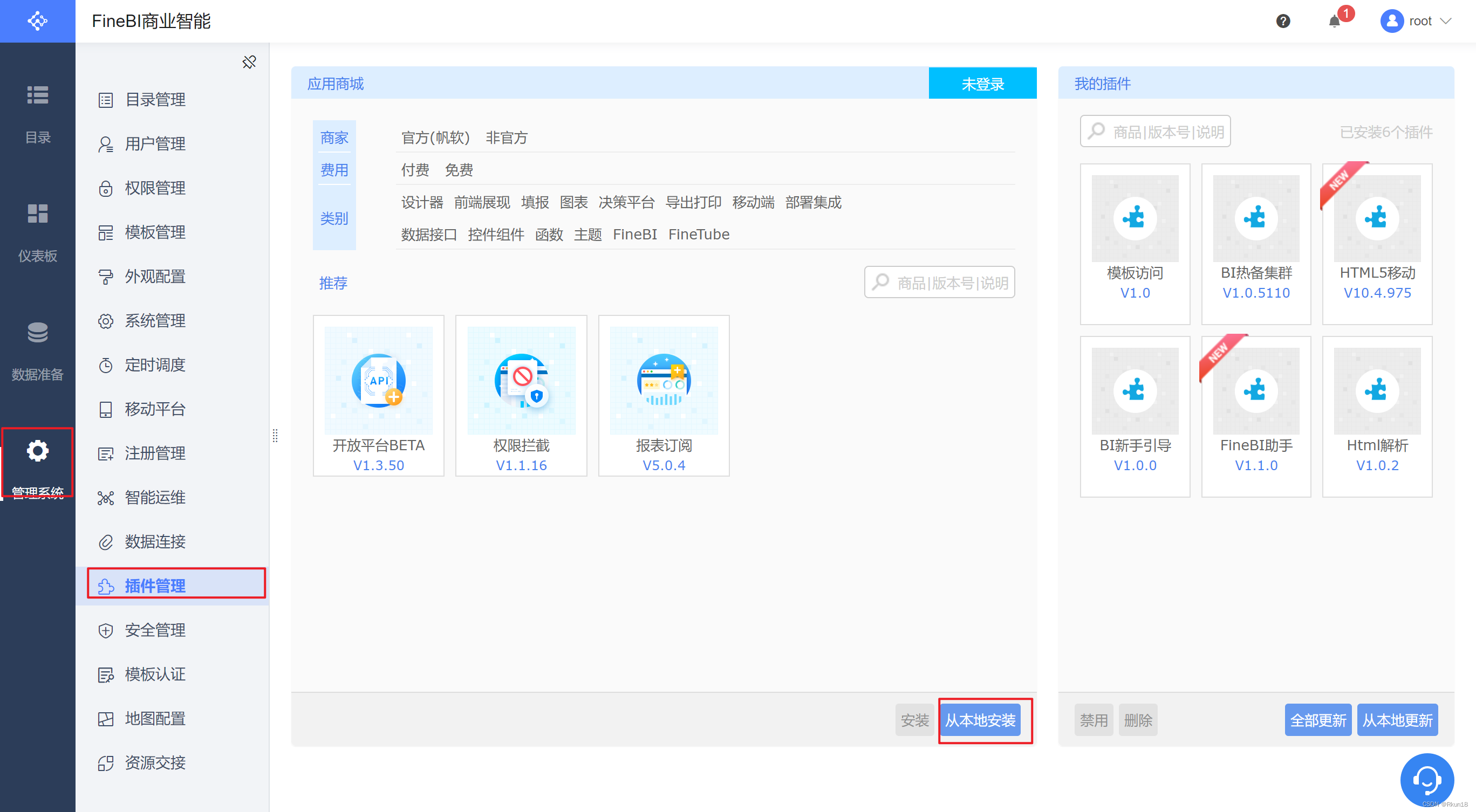
Task: Select installed 模板访问 plugin
Action: [1135, 244]
